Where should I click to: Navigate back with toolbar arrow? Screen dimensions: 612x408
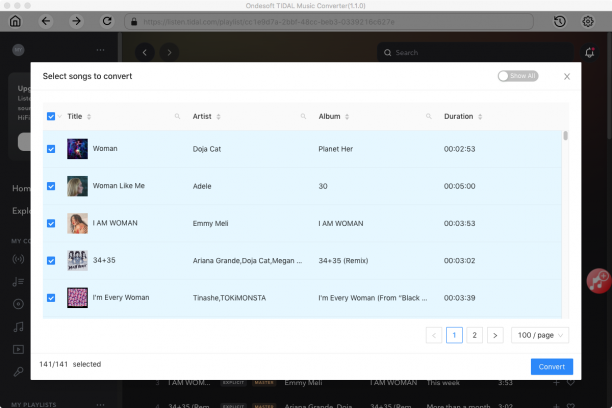point(46,21)
